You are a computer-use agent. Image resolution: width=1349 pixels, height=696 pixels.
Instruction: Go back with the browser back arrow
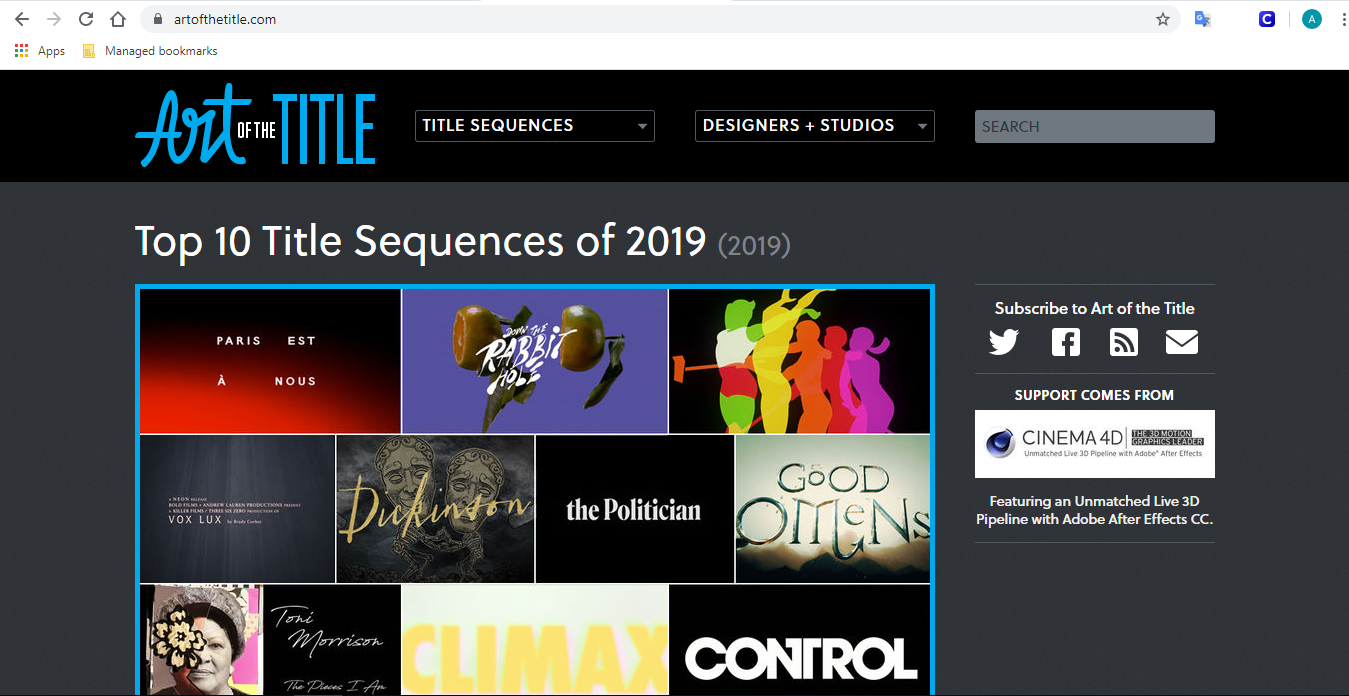pyautogui.click(x=22, y=19)
